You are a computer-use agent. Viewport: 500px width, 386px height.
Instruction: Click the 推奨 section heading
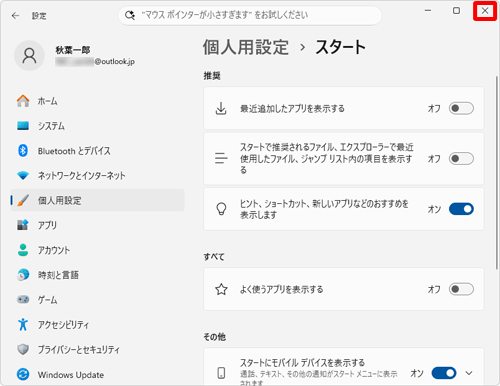click(x=212, y=76)
